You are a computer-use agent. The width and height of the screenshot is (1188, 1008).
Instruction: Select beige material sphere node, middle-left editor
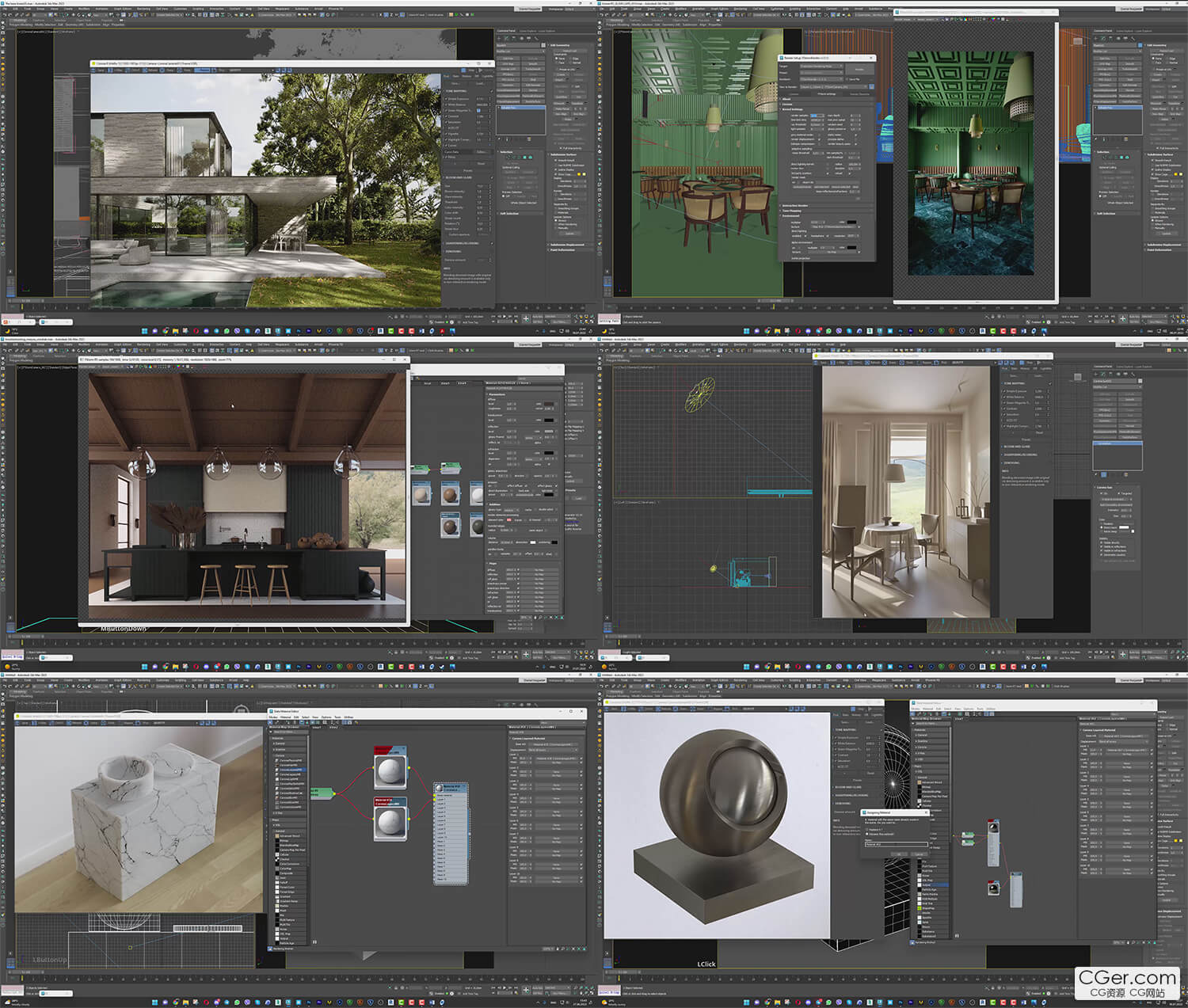421,493
